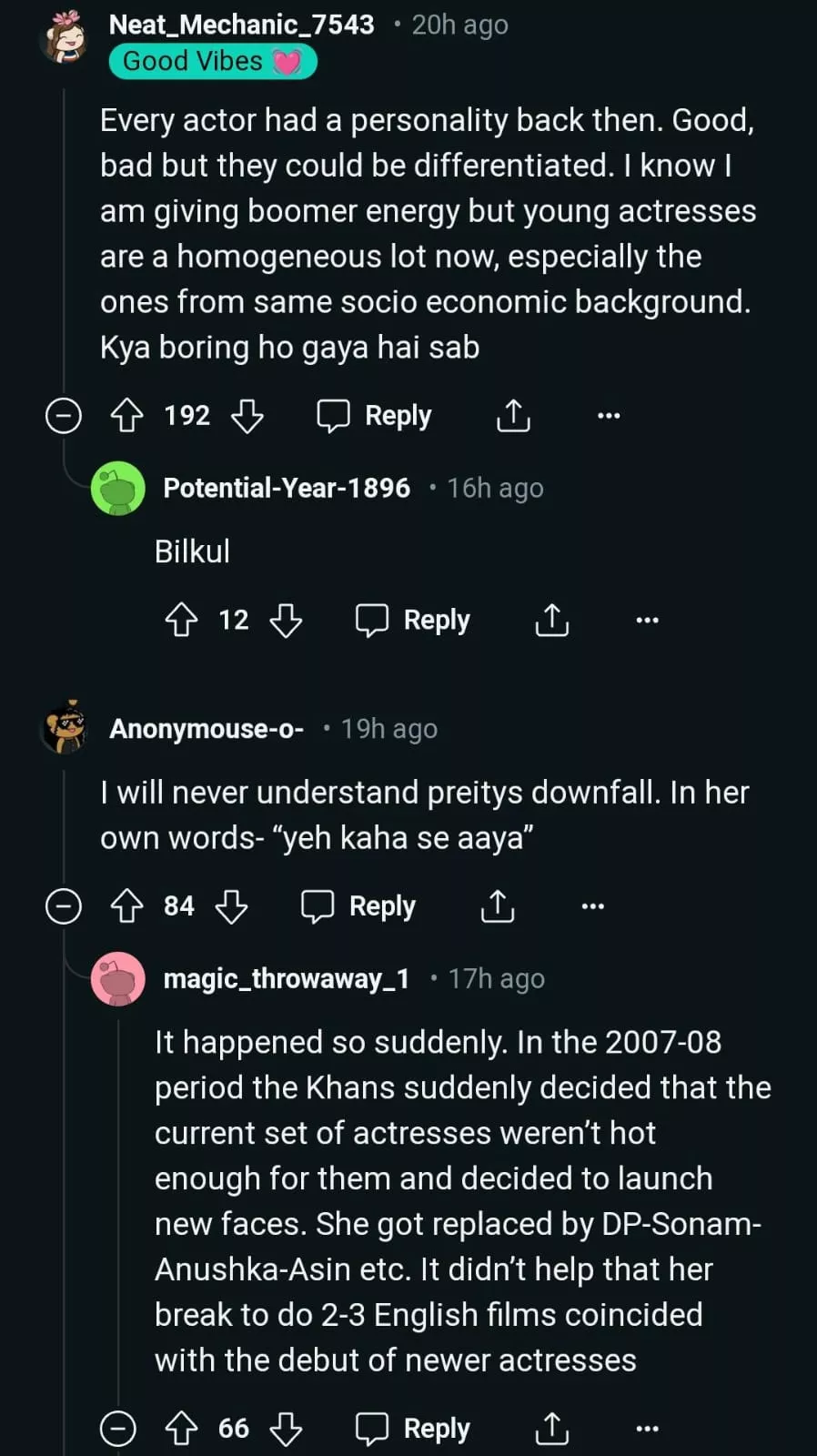Upvote the "Bilkul" reply
Screen dimensions: 817x1456
(181, 621)
